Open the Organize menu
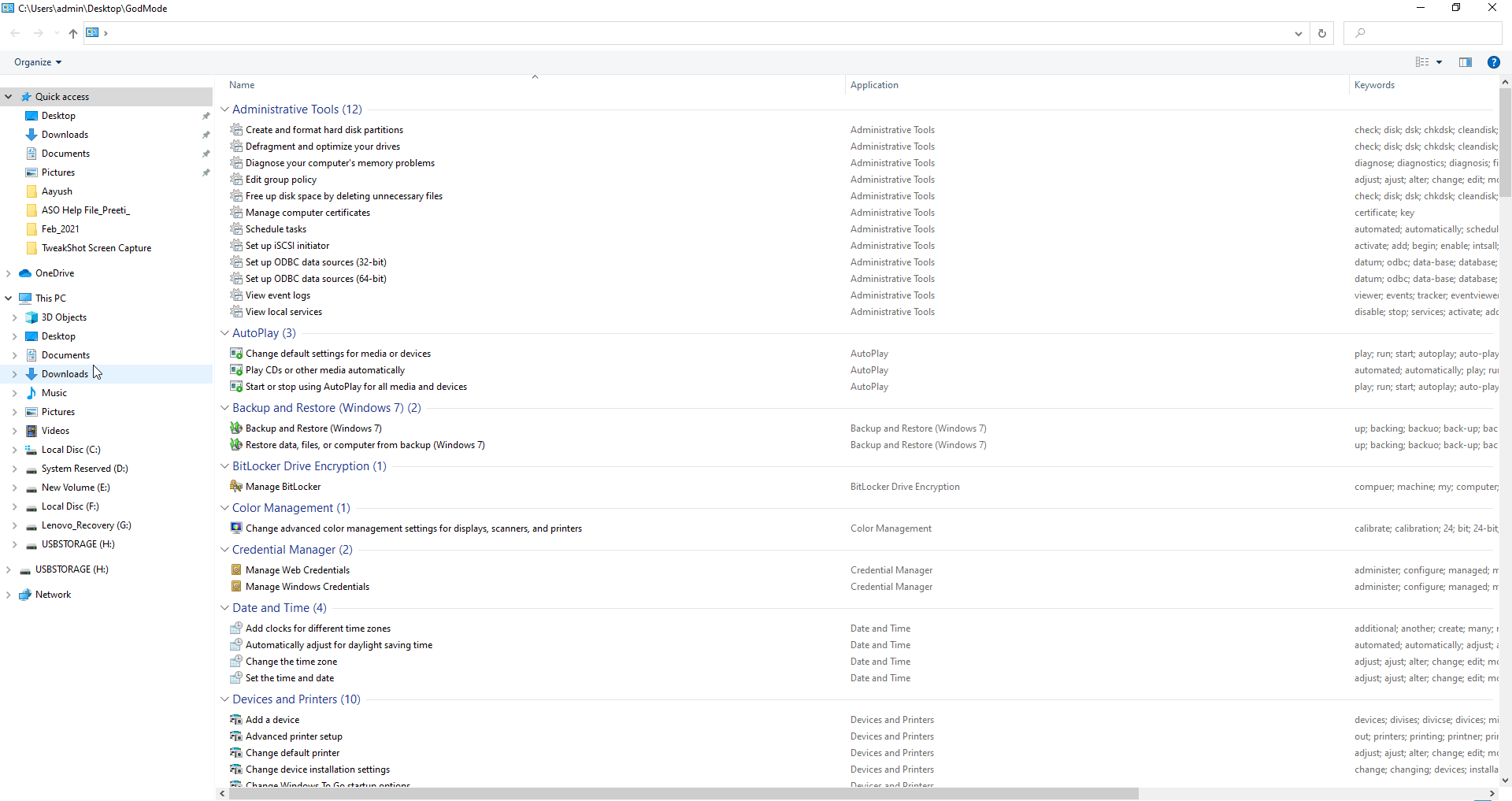This screenshot has height=801, width=1512. click(x=36, y=61)
